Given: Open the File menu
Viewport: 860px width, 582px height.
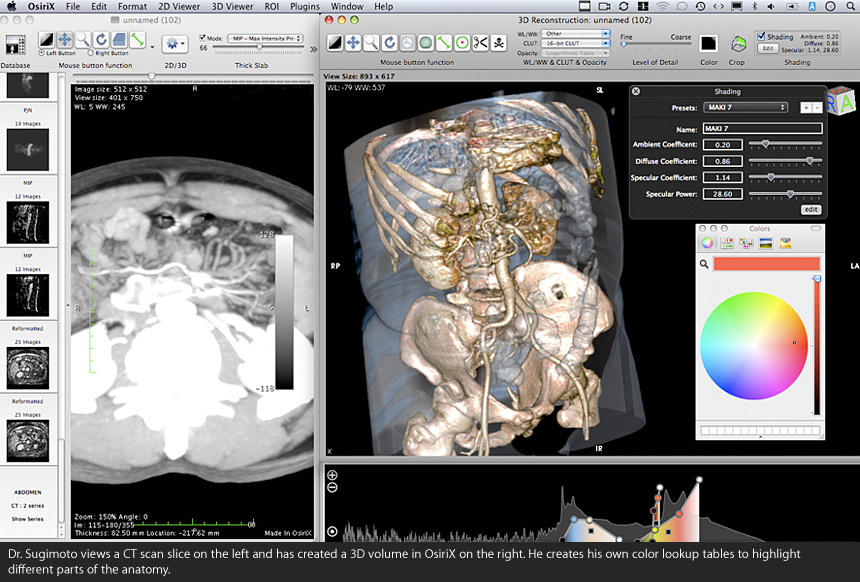Looking at the screenshot, I should click(x=72, y=7).
